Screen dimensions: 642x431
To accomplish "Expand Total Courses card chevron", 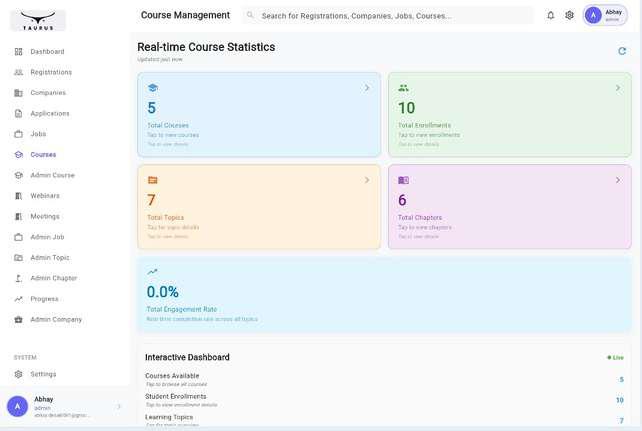I will (367, 88).
